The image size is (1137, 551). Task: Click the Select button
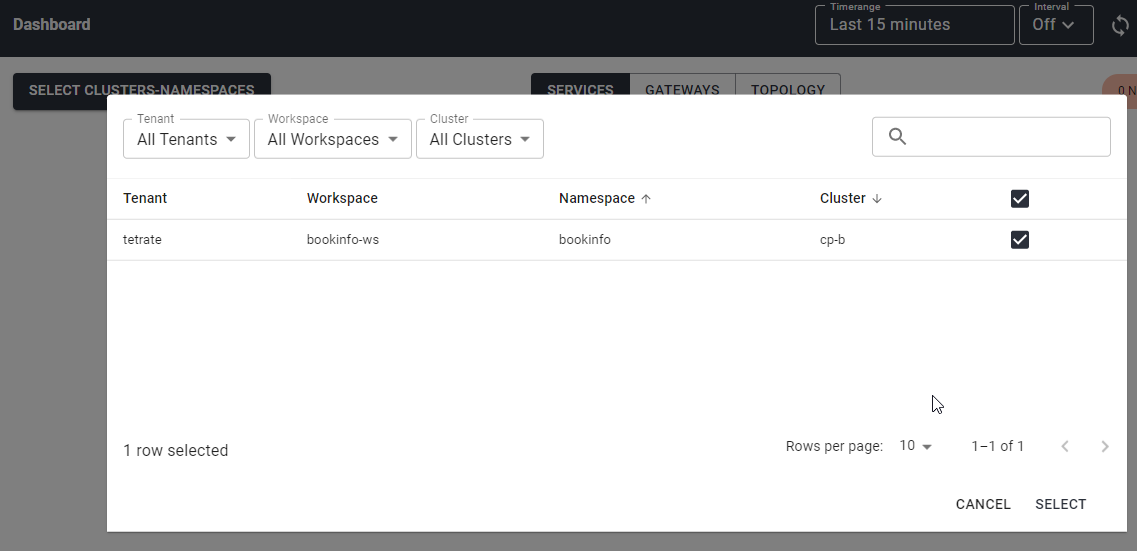coord(1061,505)
